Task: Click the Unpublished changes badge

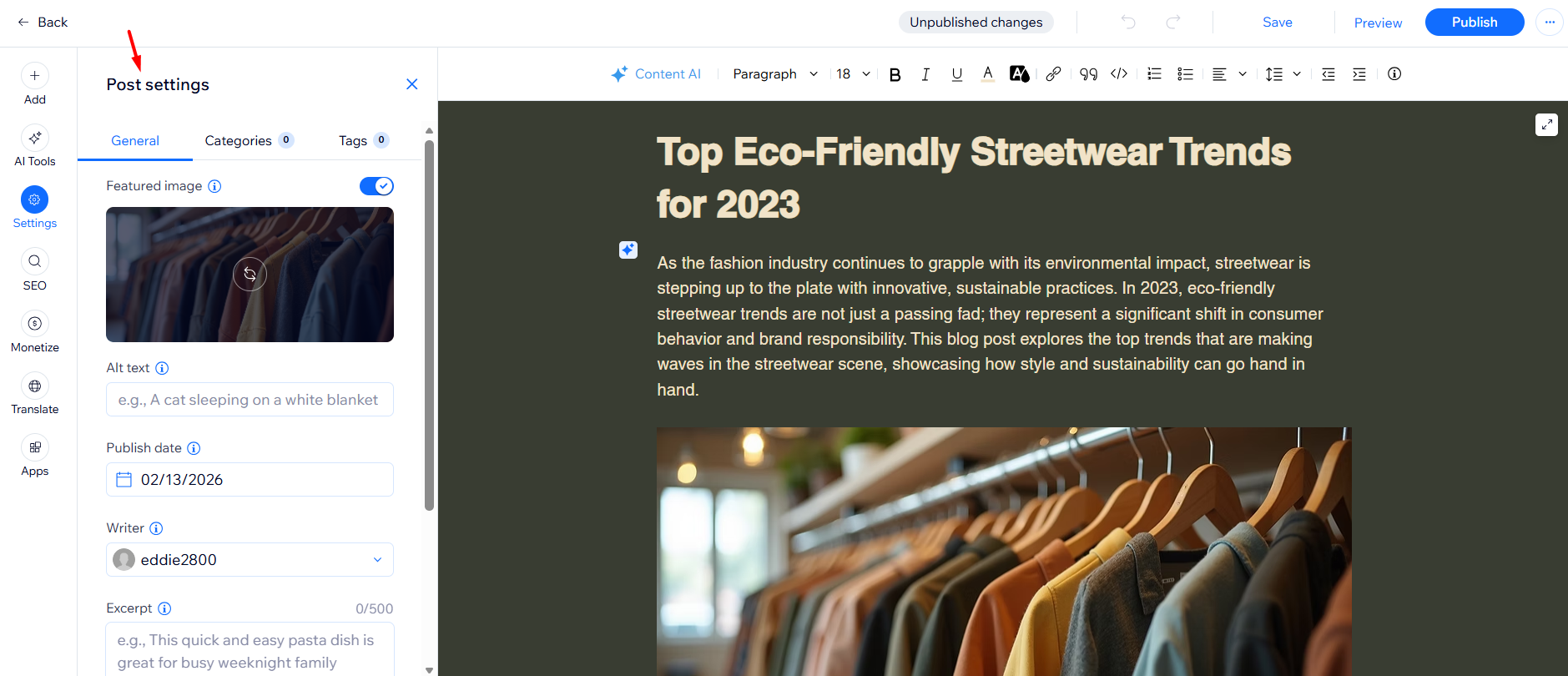Action: pos(976,23)
